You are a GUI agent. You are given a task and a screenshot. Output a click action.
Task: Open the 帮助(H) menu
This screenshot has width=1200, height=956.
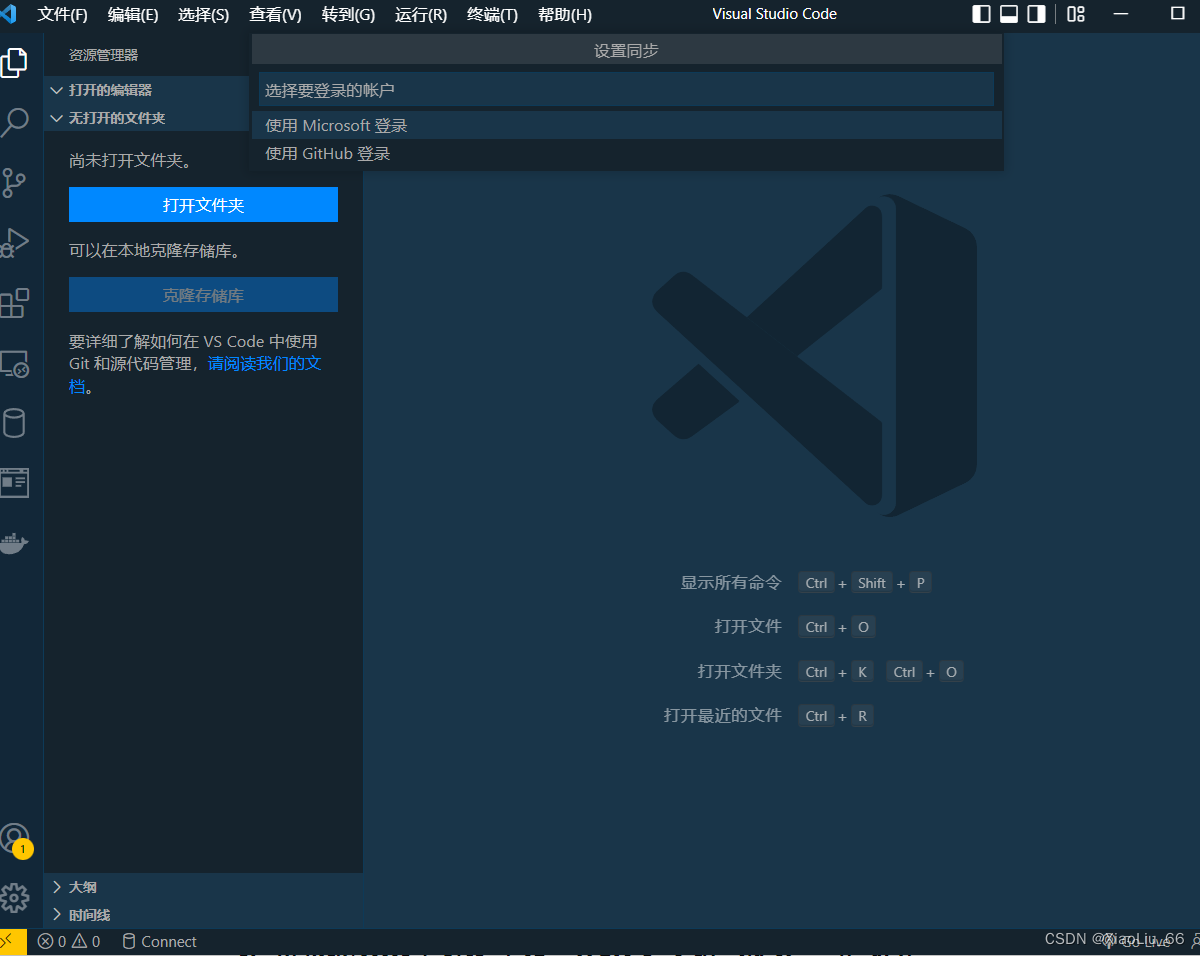pyautogui.click(x=565, y=14)
